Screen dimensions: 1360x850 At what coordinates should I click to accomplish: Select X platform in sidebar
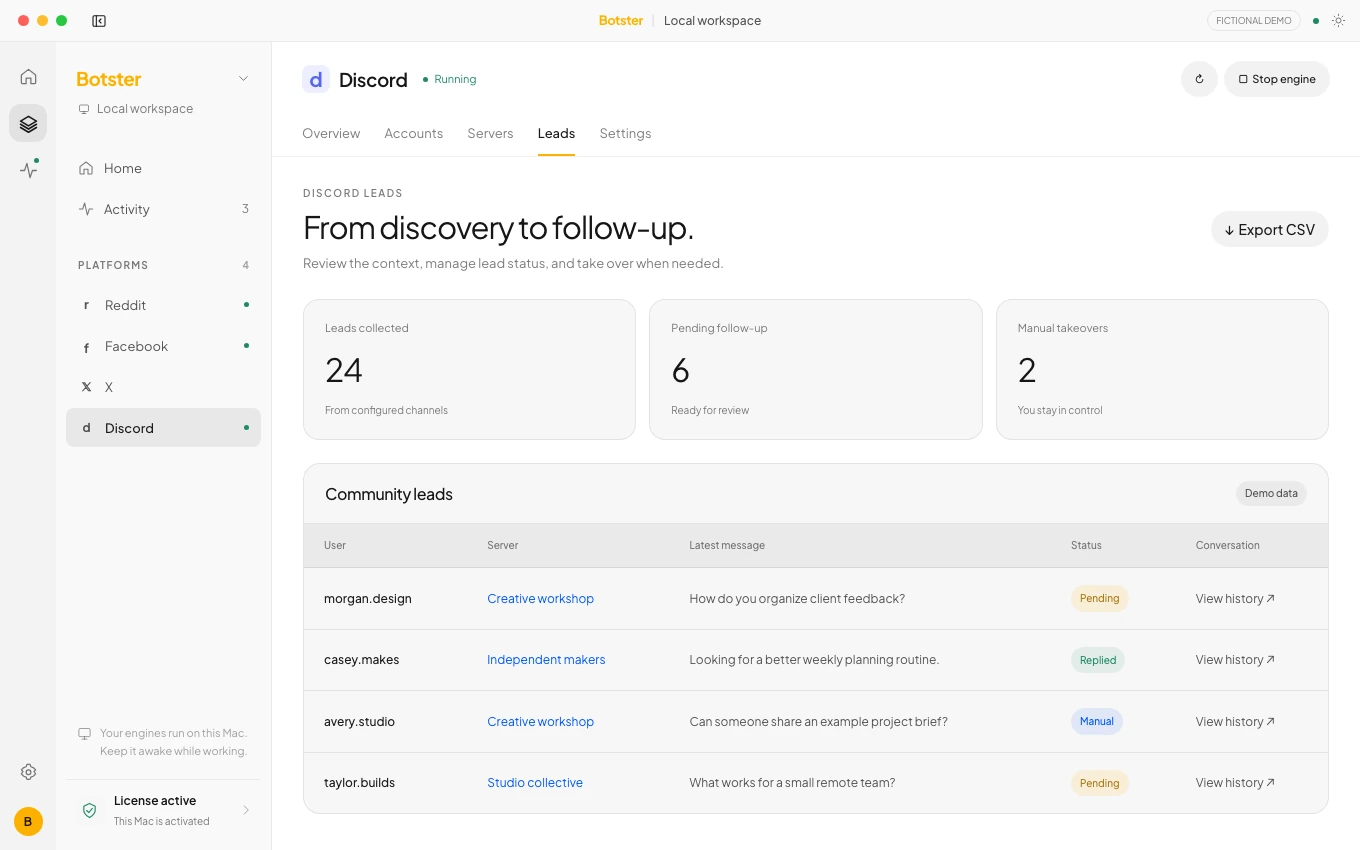point(164,387)
